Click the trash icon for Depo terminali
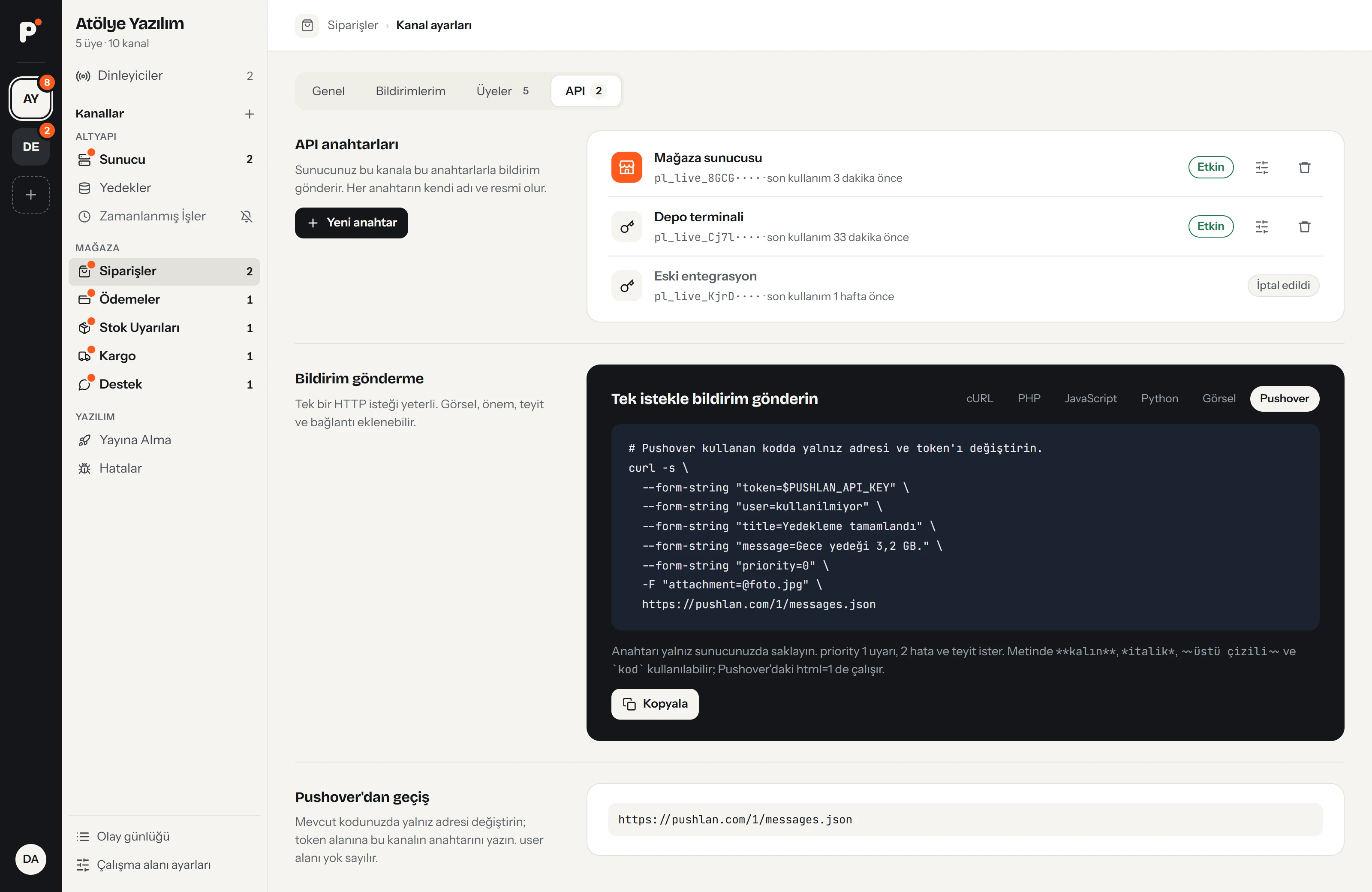The height and width of the screenshot is (892, 1372). [x=1304, y=226]
